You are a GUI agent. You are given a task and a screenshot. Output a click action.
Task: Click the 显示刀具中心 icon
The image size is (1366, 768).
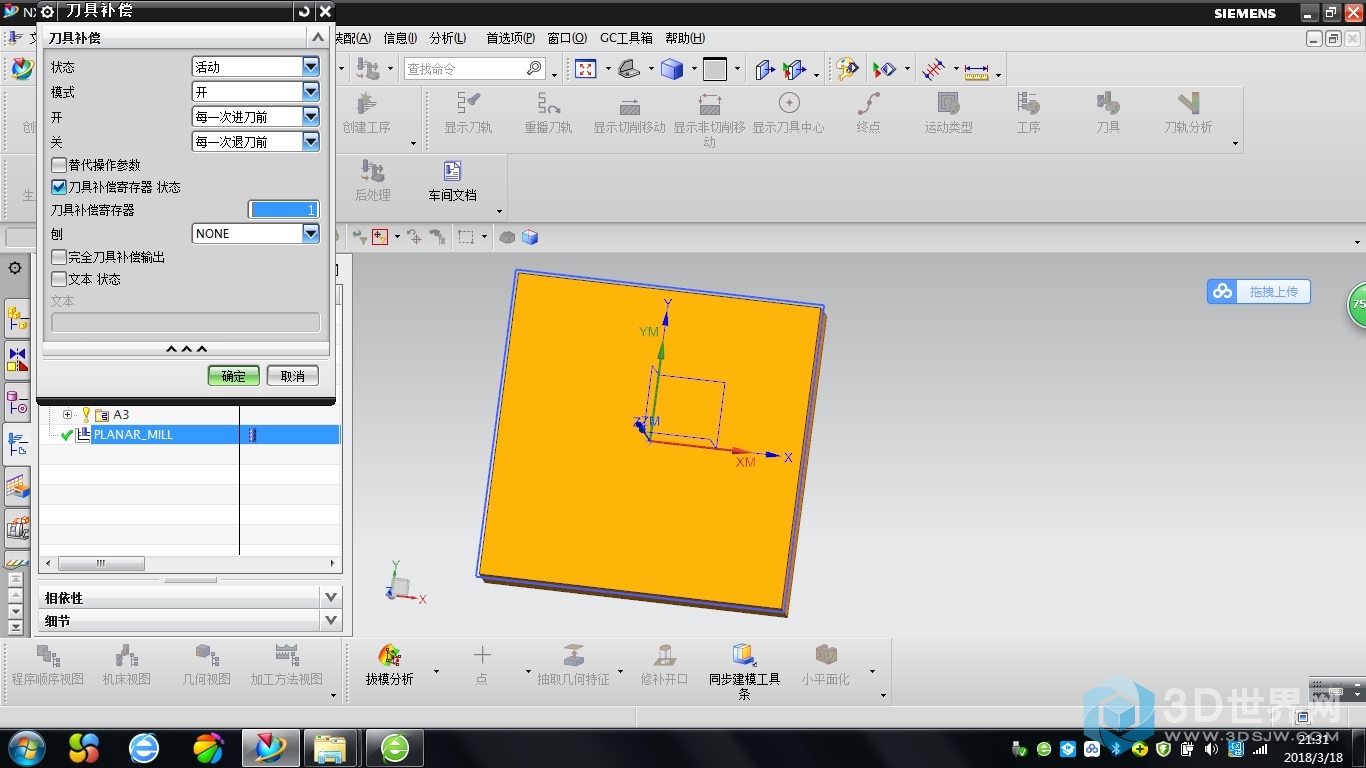coord(788,103)
